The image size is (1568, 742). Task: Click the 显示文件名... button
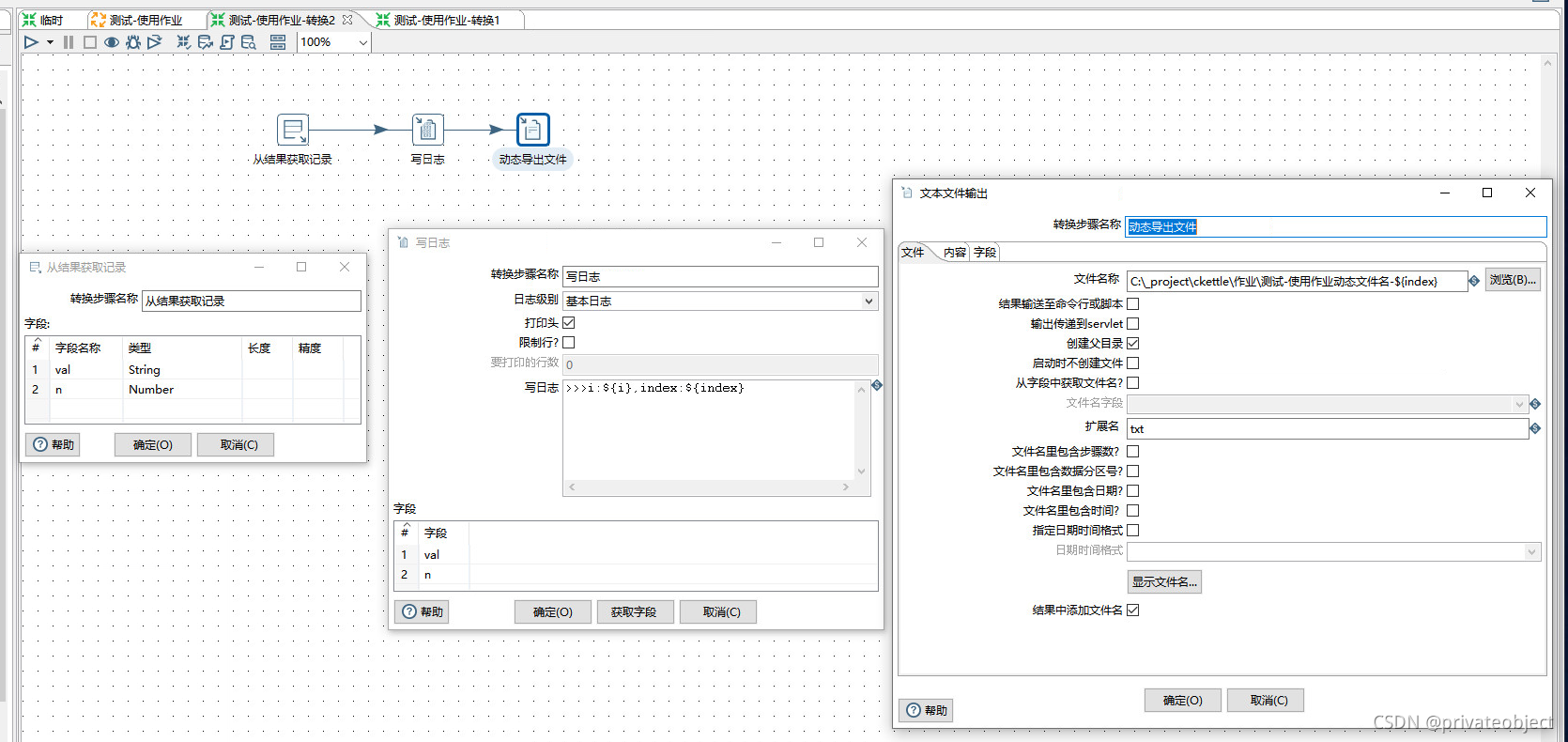[1164, 581]
